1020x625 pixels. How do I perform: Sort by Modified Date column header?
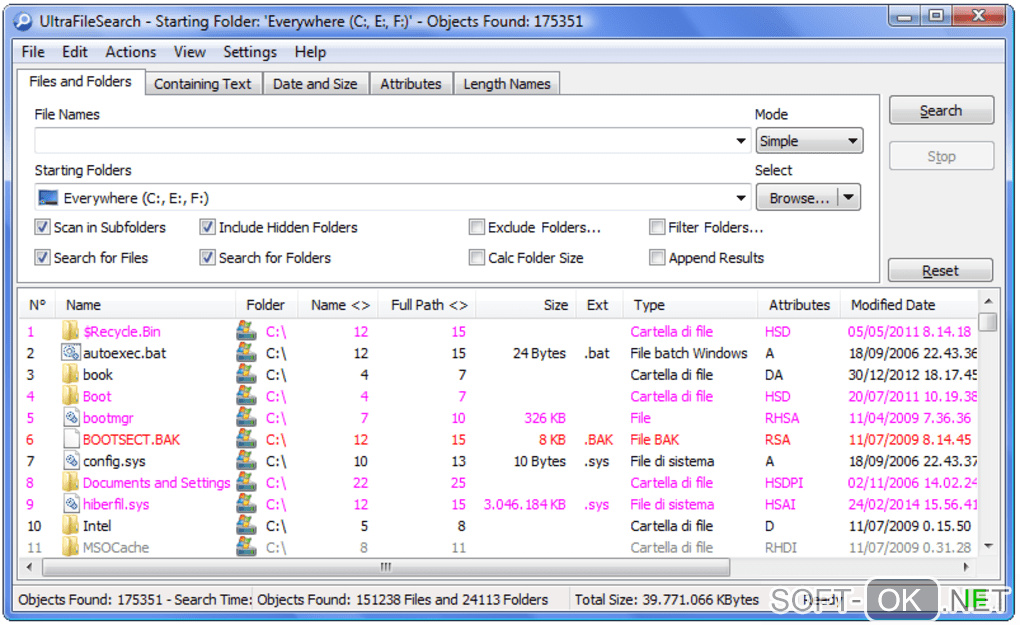[909, 305]
